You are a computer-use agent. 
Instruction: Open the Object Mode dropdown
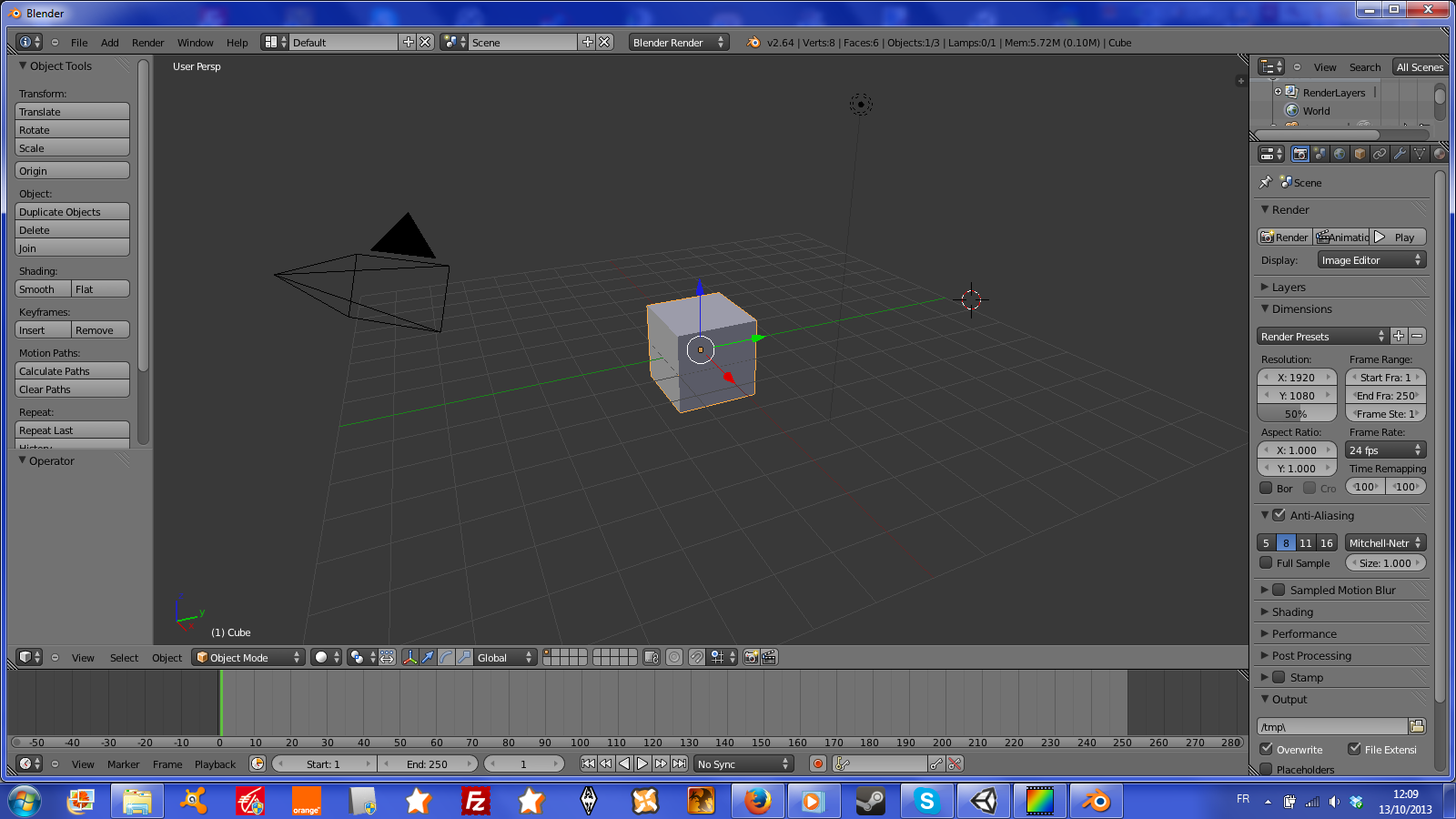pyautogui.click(x=248, y=658)
